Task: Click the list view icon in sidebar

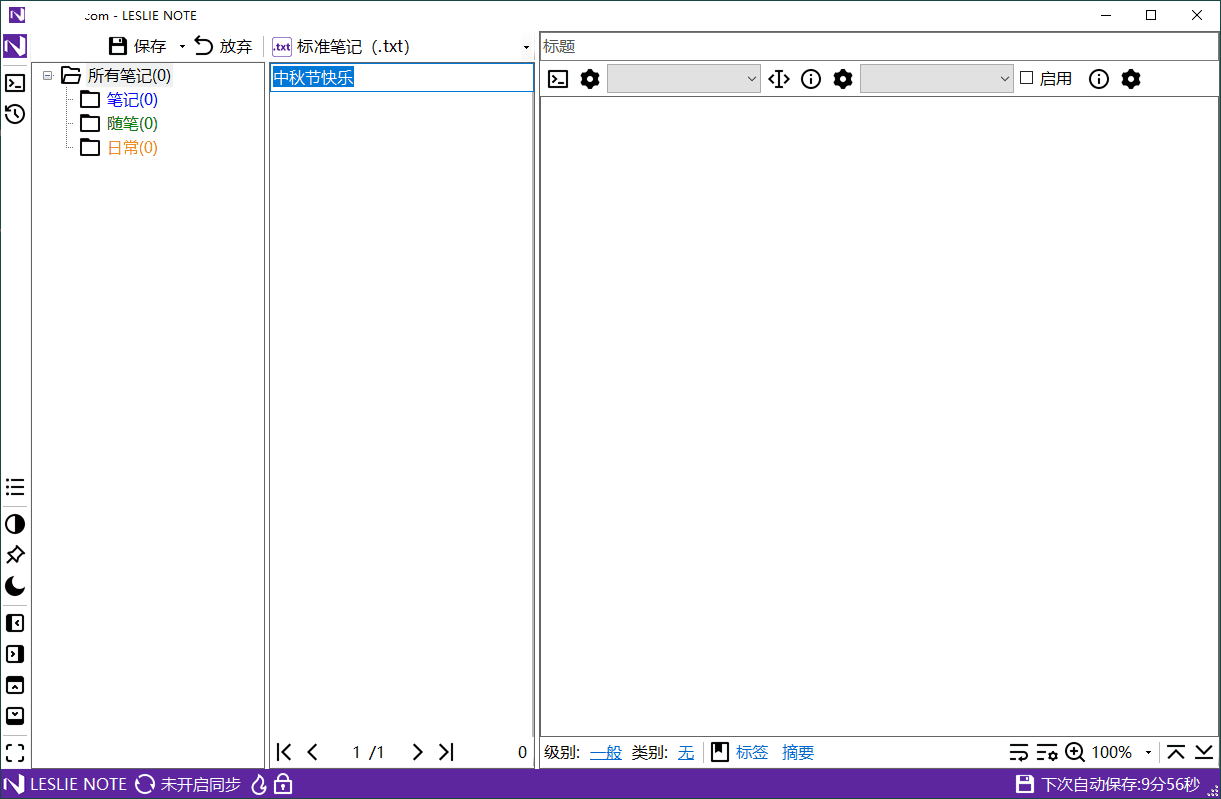Action: pos(15,487)
